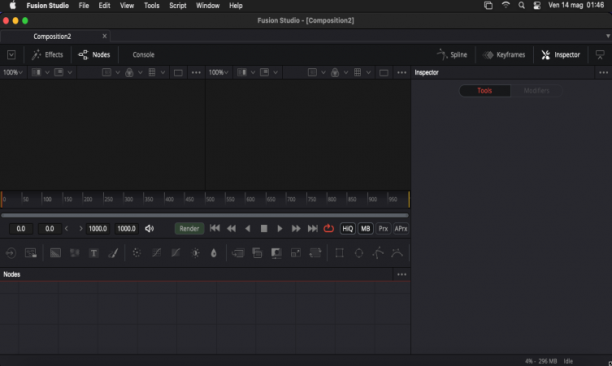Open the Console button

pos(143,55)
